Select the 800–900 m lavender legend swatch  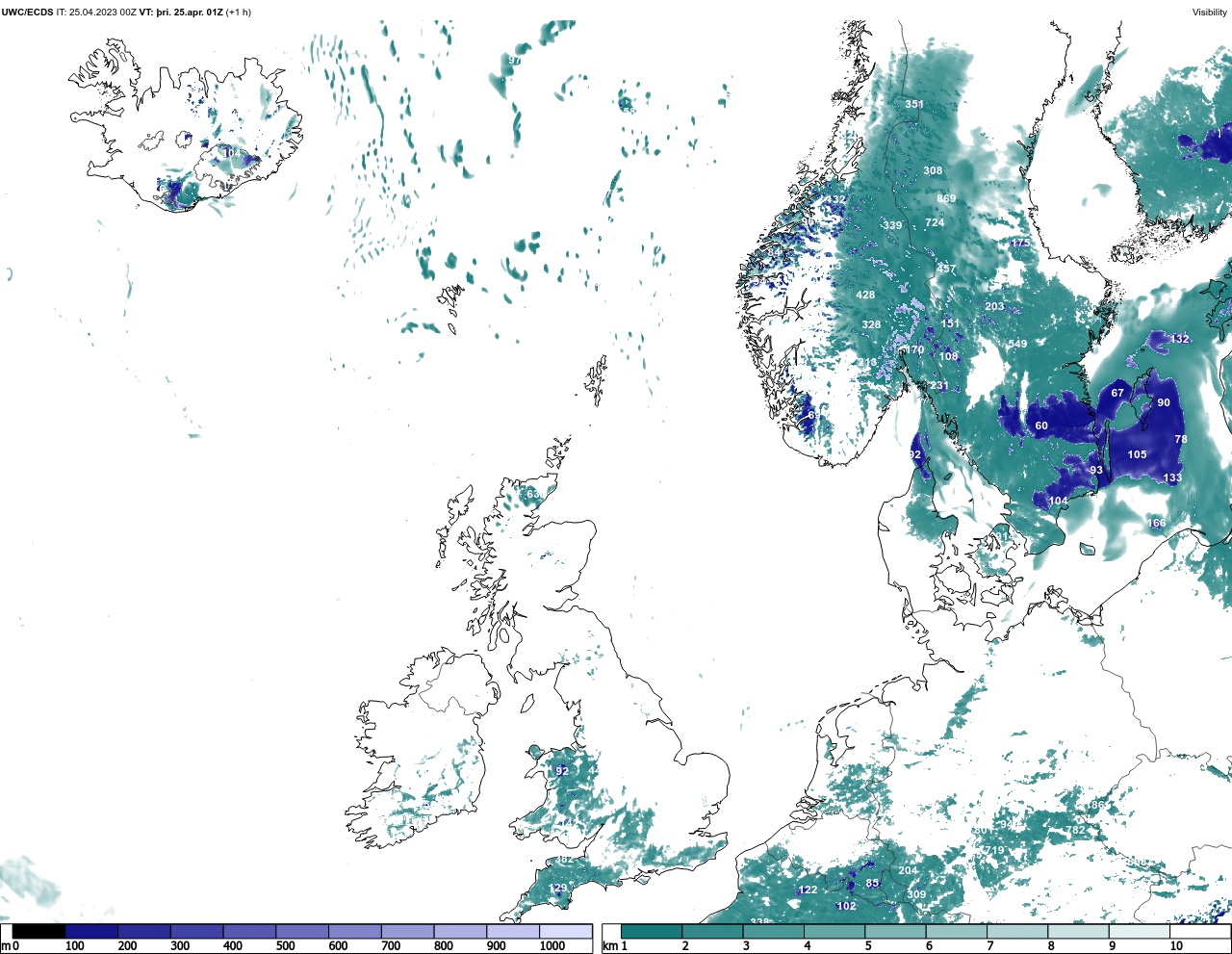pyautogui.click(x=460, y=931)
